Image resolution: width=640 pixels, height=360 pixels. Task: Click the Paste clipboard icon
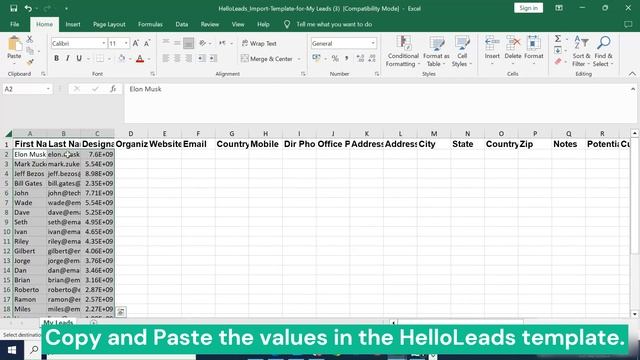click(14, 44)
